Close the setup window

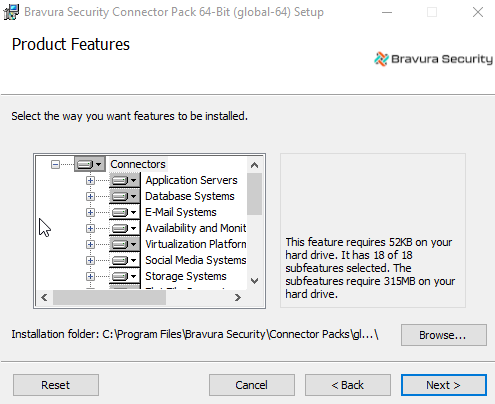(478, 12)
